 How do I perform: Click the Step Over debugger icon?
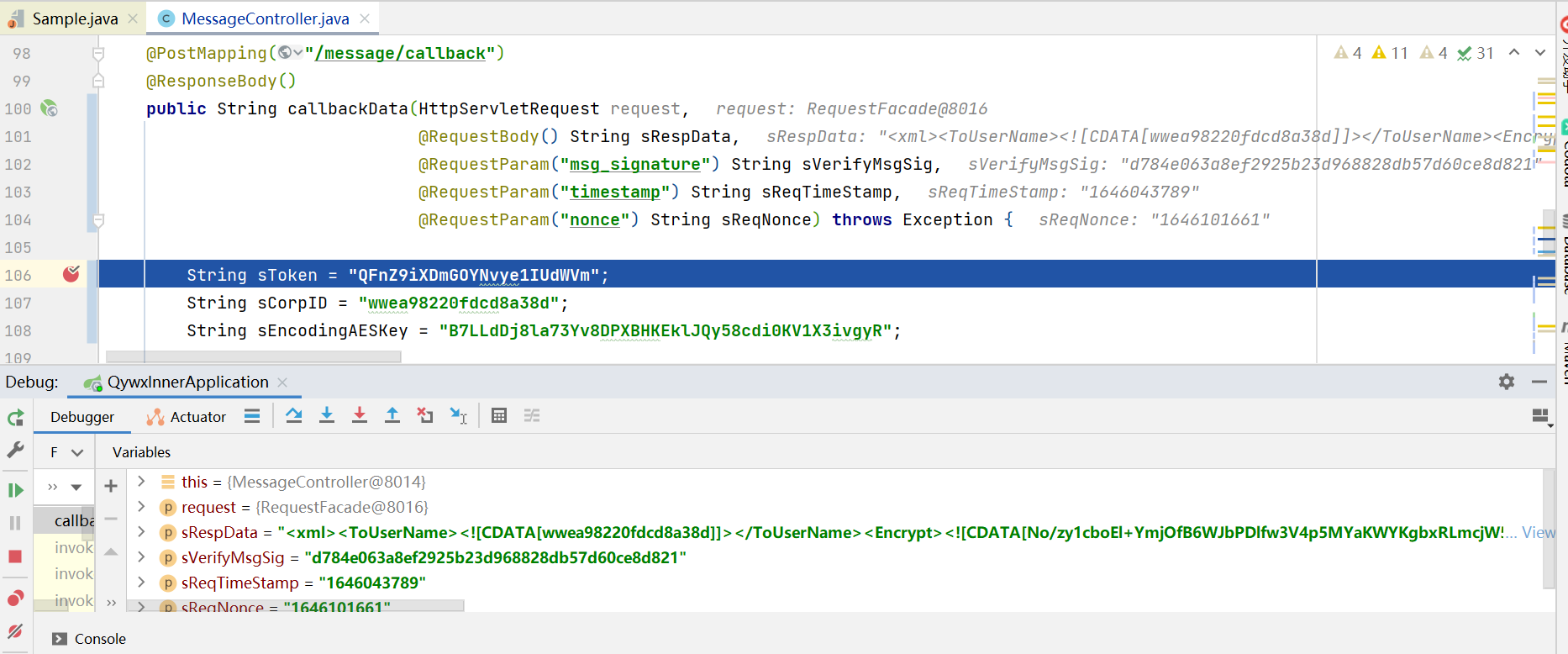[x=293, y=415]
